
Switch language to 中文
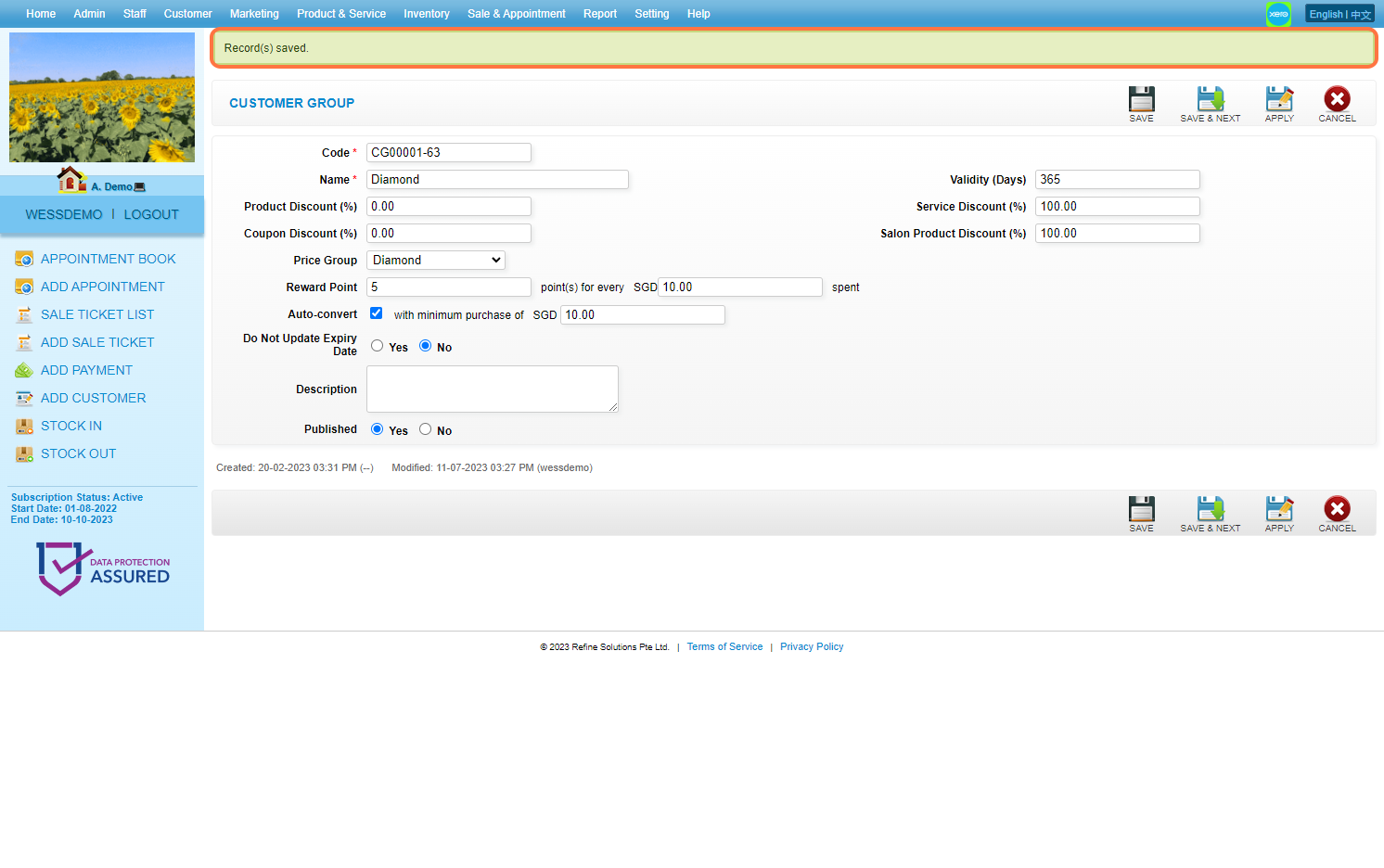point(1361,14)
